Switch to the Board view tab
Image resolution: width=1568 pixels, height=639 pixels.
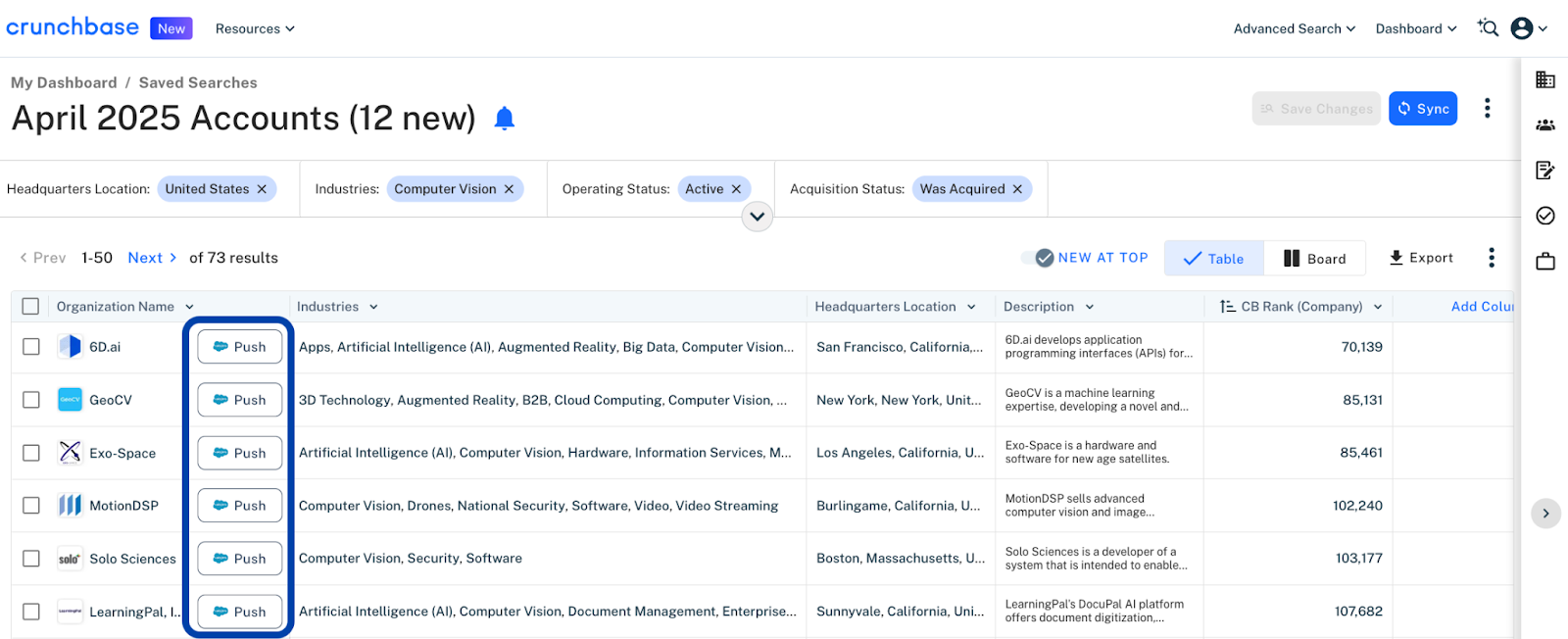coord(1314,259)
